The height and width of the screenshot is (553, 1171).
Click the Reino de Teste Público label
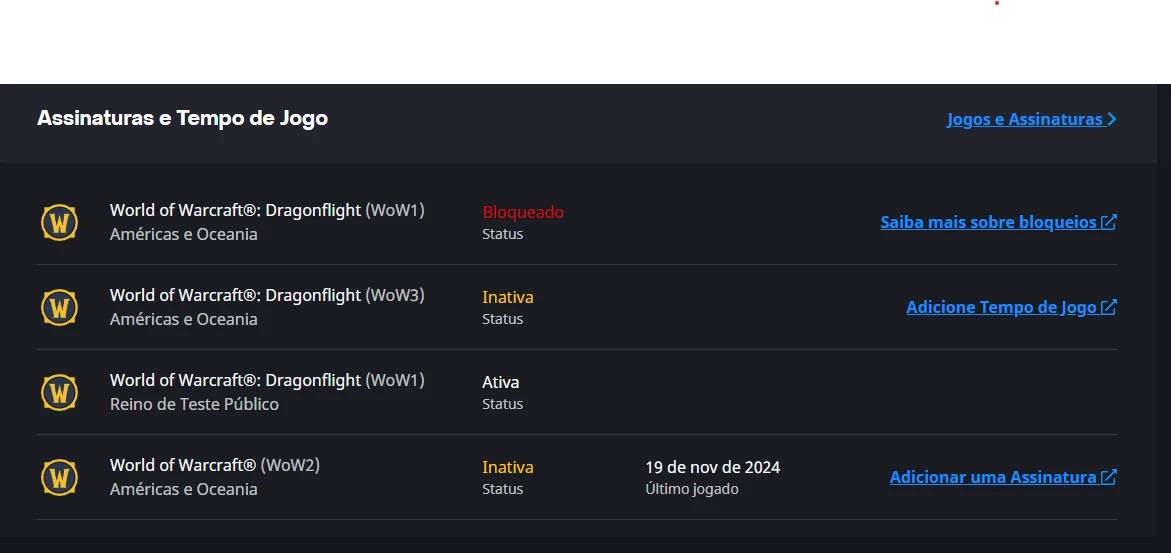pos(194,404)
